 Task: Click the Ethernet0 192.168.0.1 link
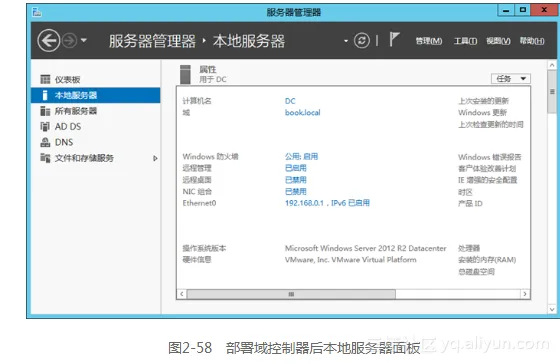pyautogui.click(x=327, y=203)
